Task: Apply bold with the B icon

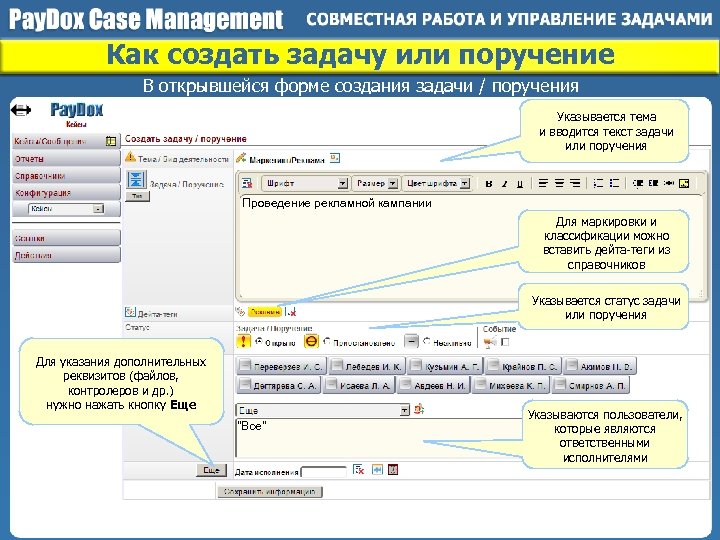Action: (489, 184)
